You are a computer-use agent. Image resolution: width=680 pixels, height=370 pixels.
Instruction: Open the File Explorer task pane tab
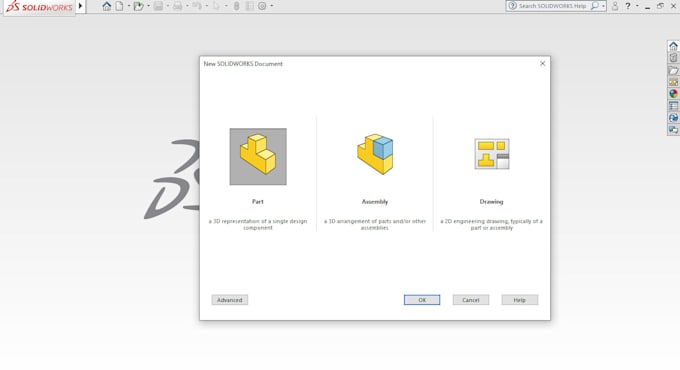[x=673, y=70]
